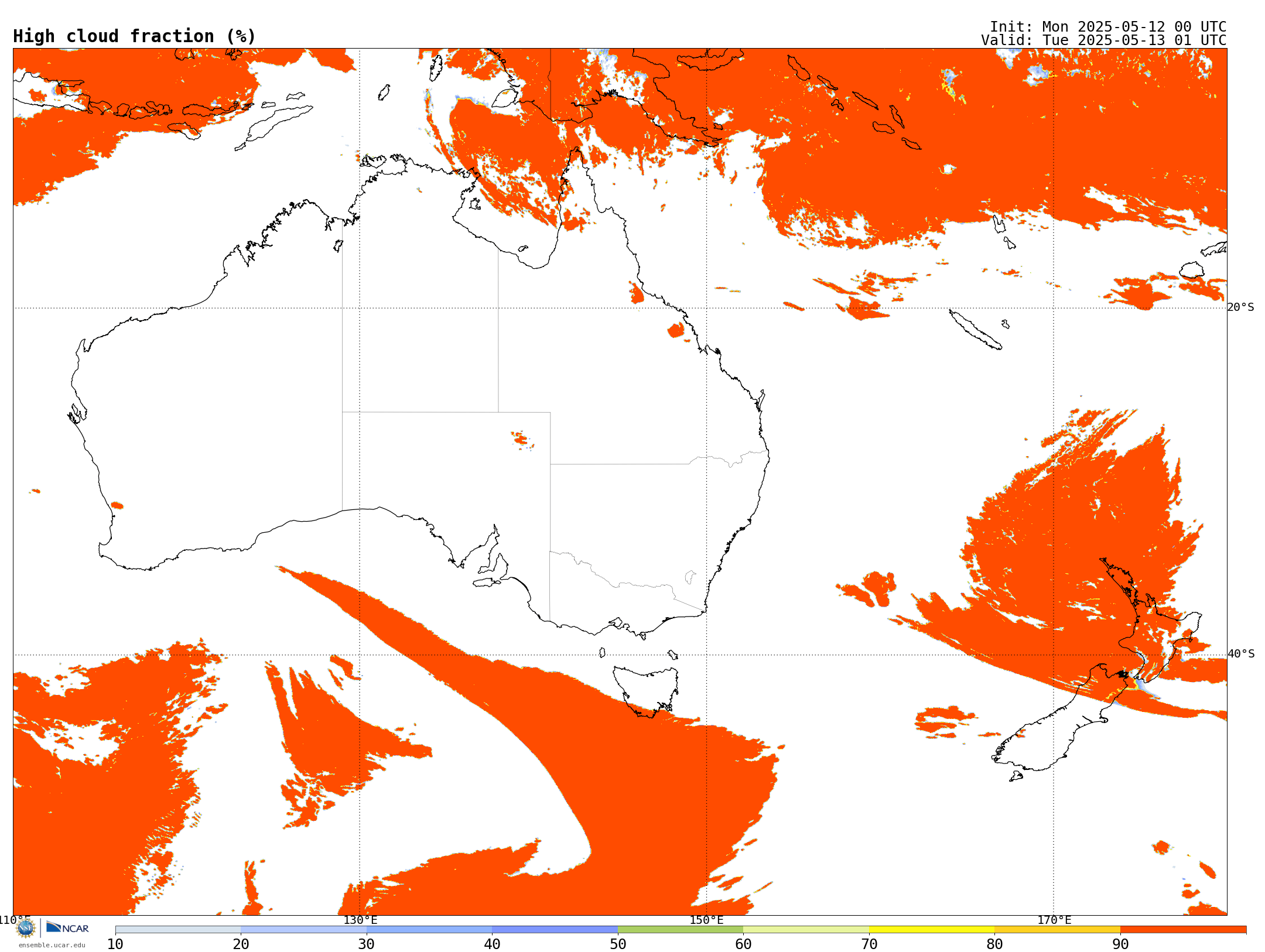Screen dimensions: 1265x952
Task: Pick the 60–70 pale lime colorbar segment
Action: pos(806,929)
